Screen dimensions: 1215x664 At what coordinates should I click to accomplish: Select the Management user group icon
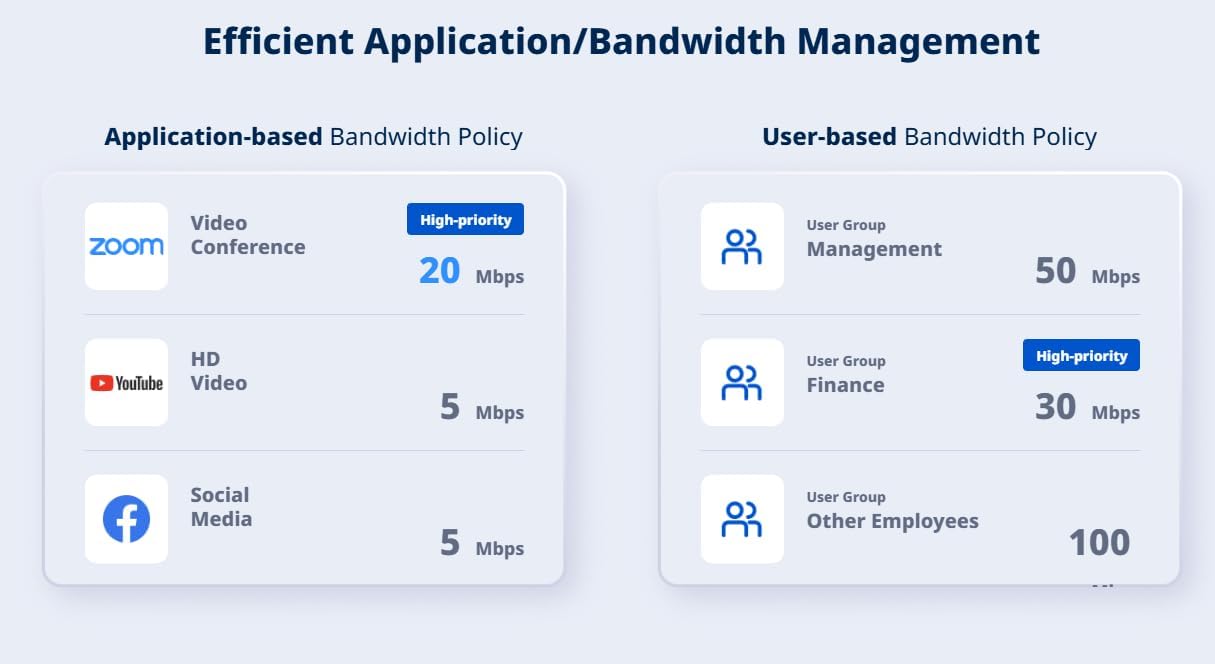click(742, 246)
